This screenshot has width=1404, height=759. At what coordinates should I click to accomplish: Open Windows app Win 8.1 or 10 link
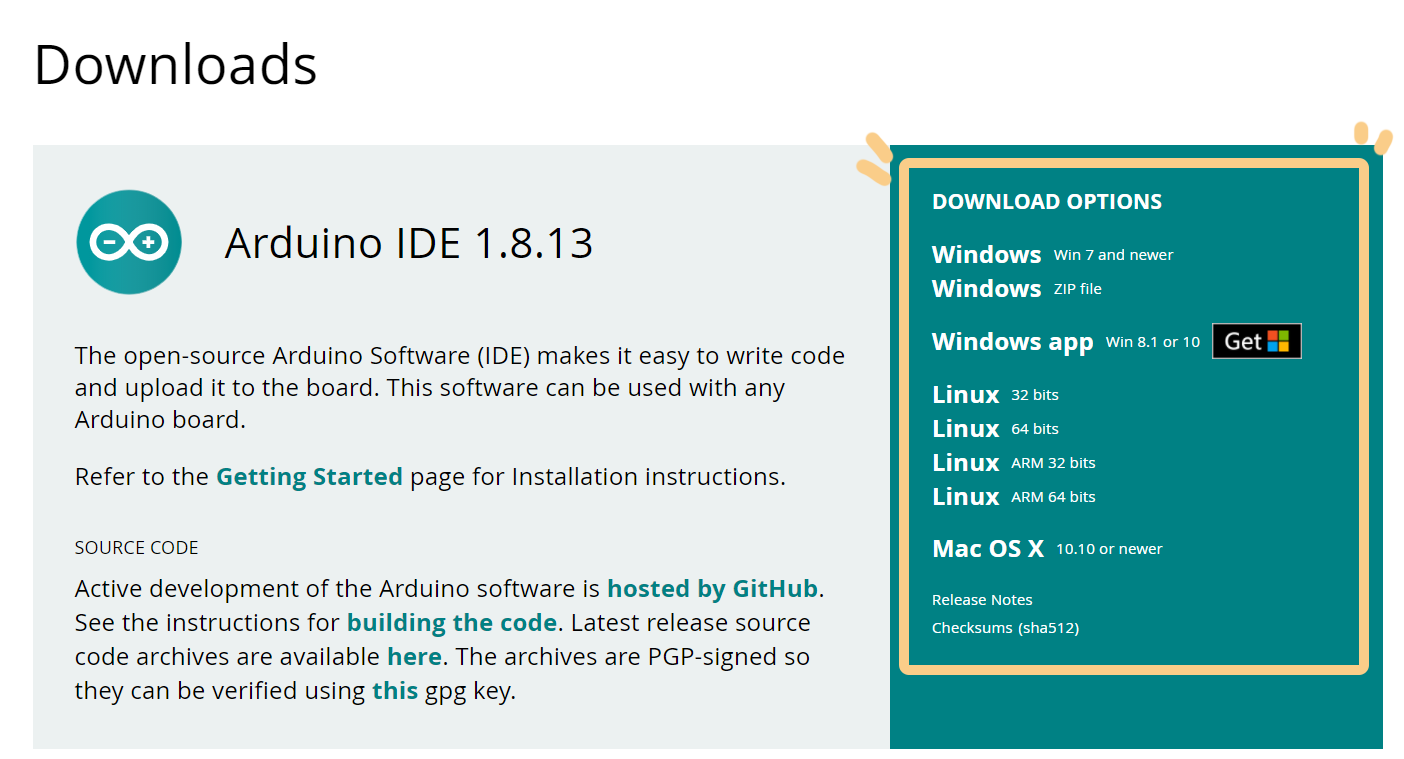coord(1066,341)
